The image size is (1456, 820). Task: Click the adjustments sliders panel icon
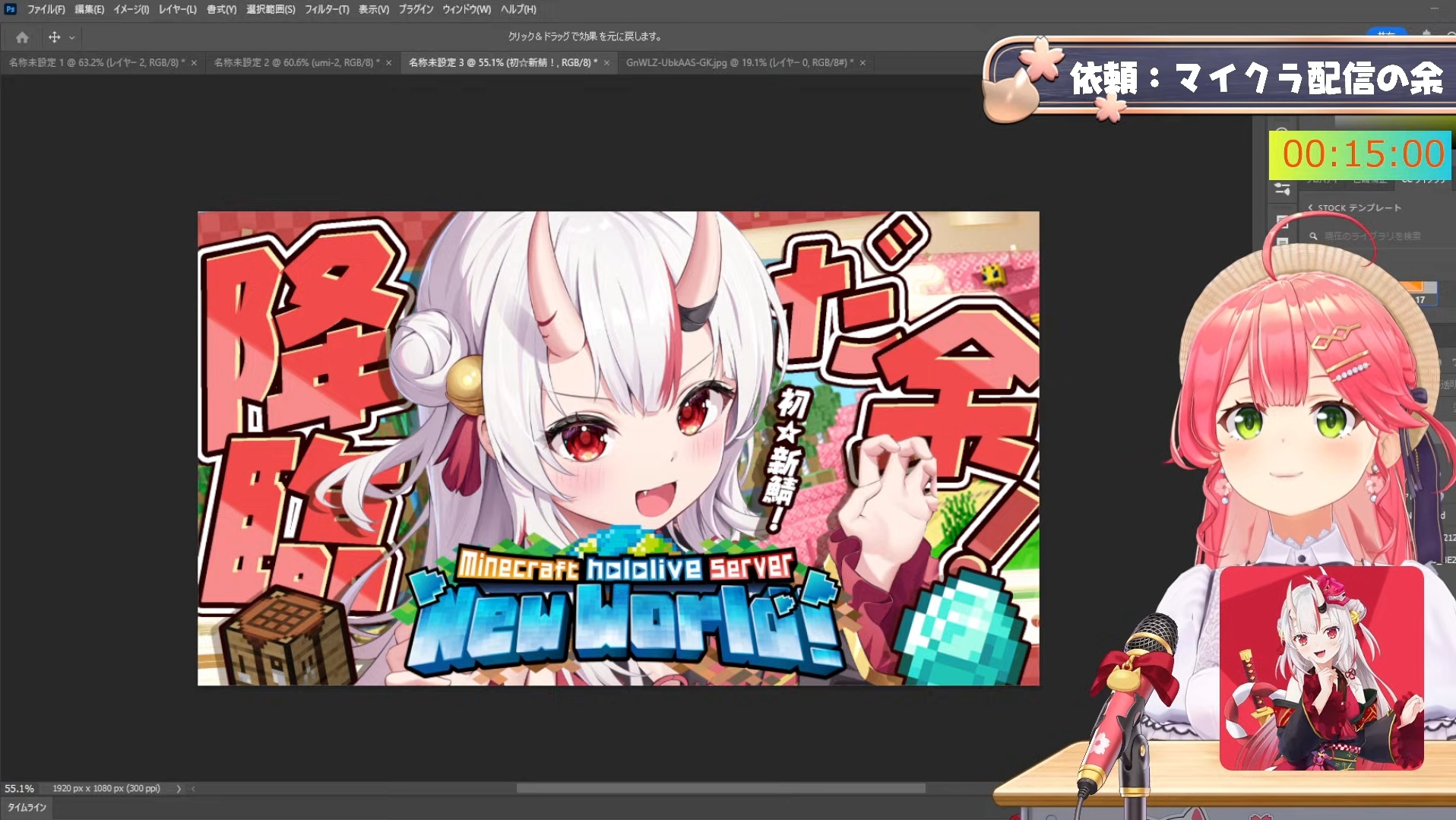1283,189
